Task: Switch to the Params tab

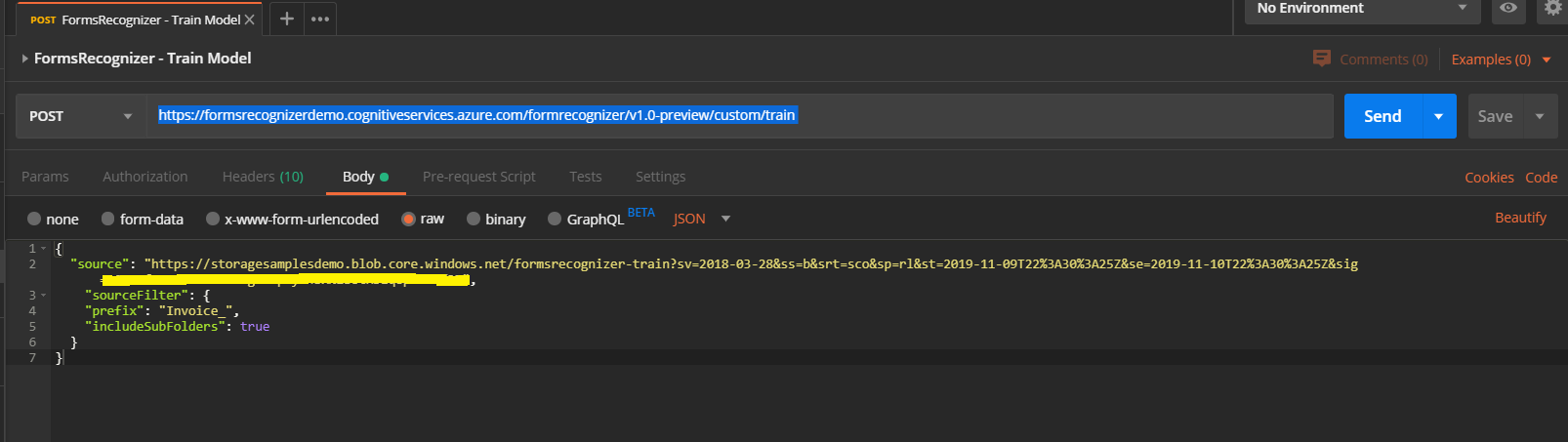Action: 45,177
